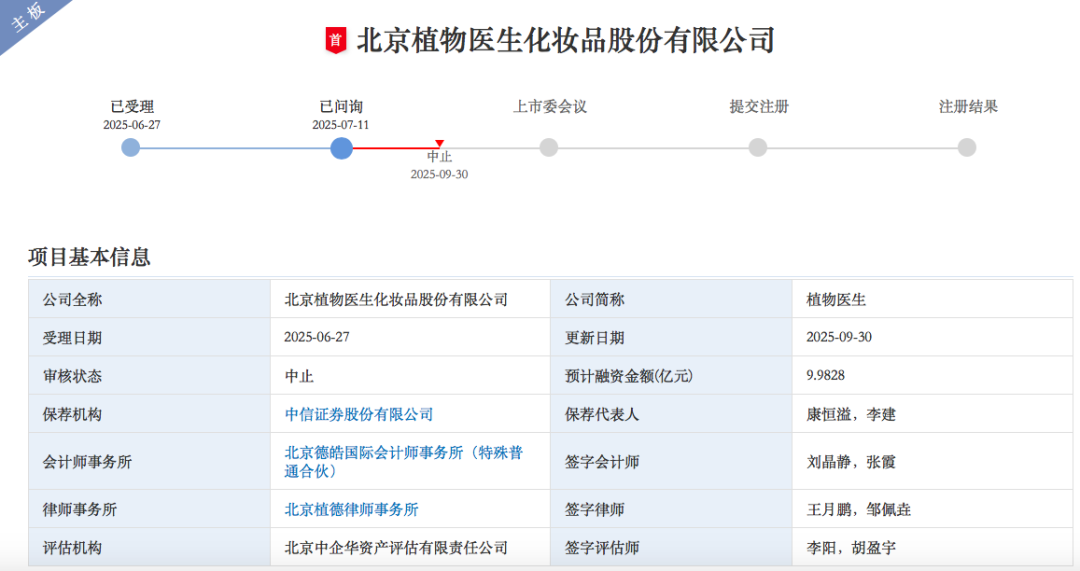1080x571 pixels.
Task: Click the 注册结果 stage circle
Action: 966,148
